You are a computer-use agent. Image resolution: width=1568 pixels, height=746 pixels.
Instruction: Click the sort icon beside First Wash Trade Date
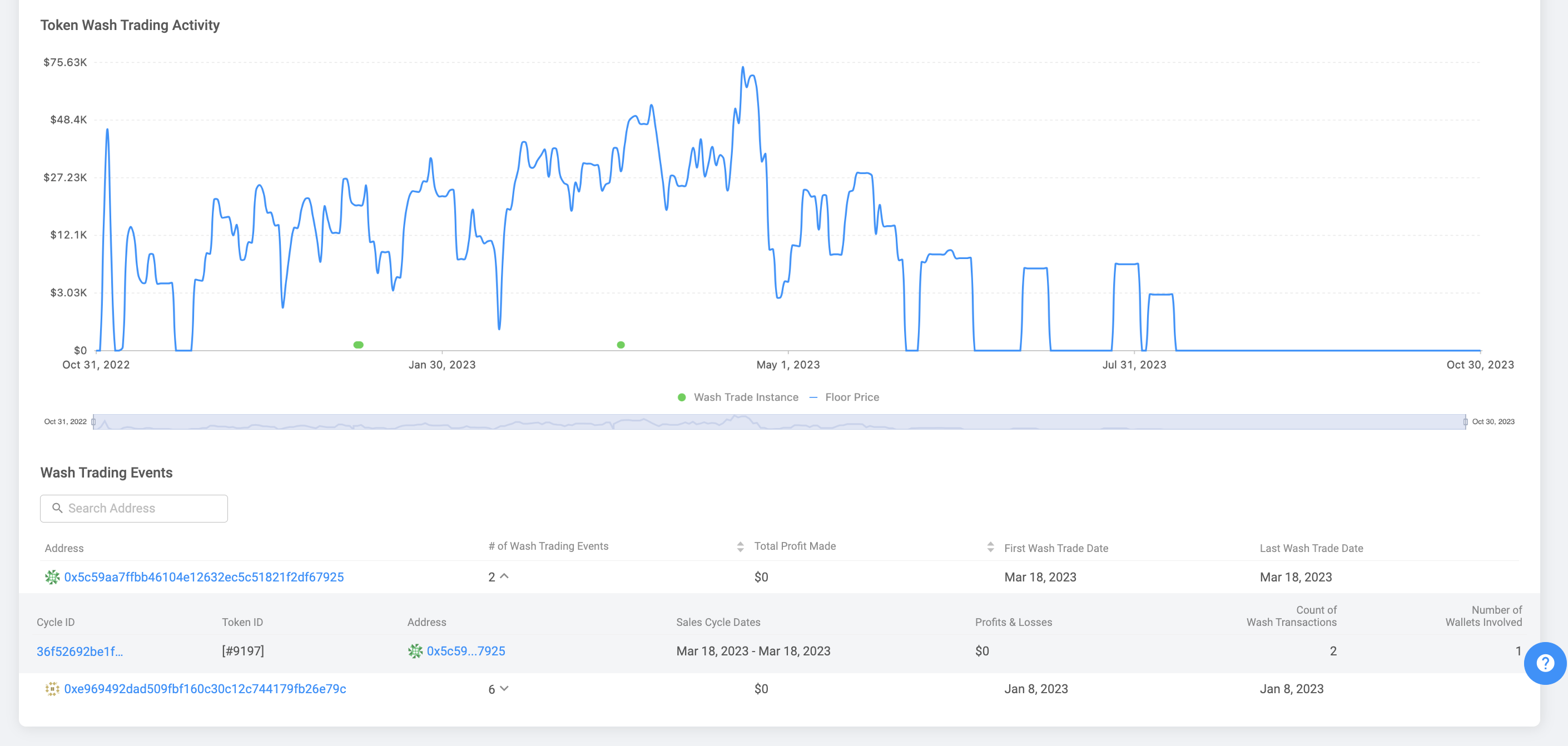click(991, 546)
